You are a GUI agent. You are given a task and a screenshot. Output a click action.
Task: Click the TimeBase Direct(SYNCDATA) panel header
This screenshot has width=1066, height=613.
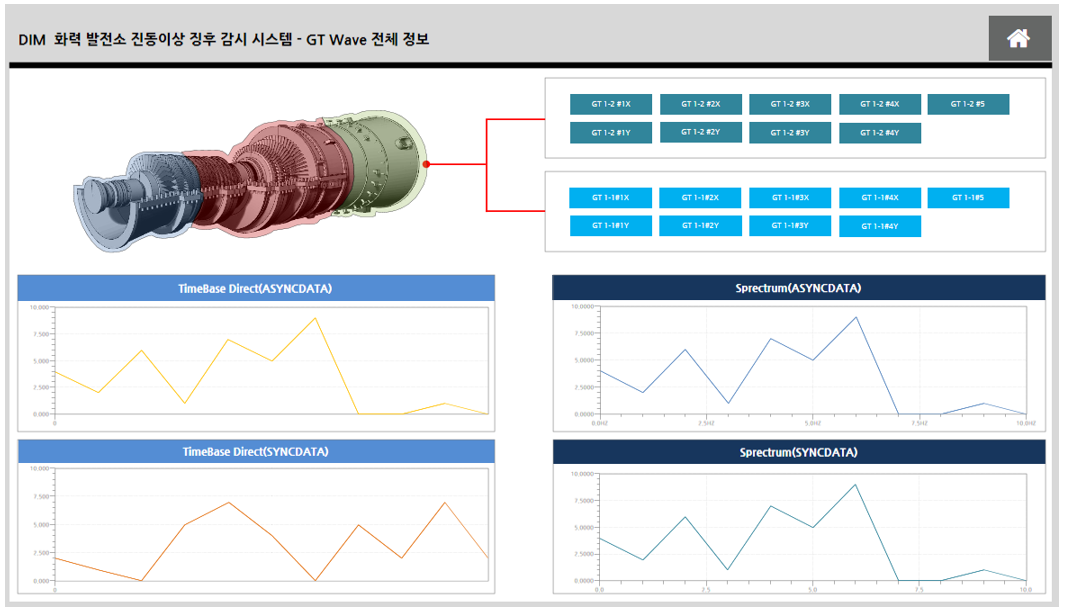[256, 451]
